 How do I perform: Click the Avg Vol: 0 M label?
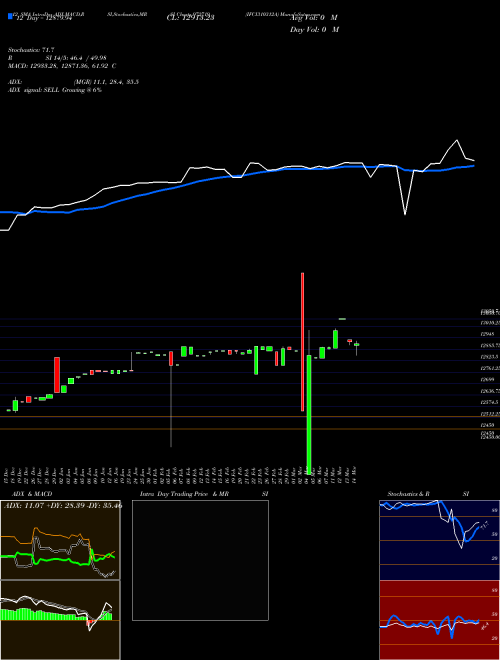[x=314, y=18]
